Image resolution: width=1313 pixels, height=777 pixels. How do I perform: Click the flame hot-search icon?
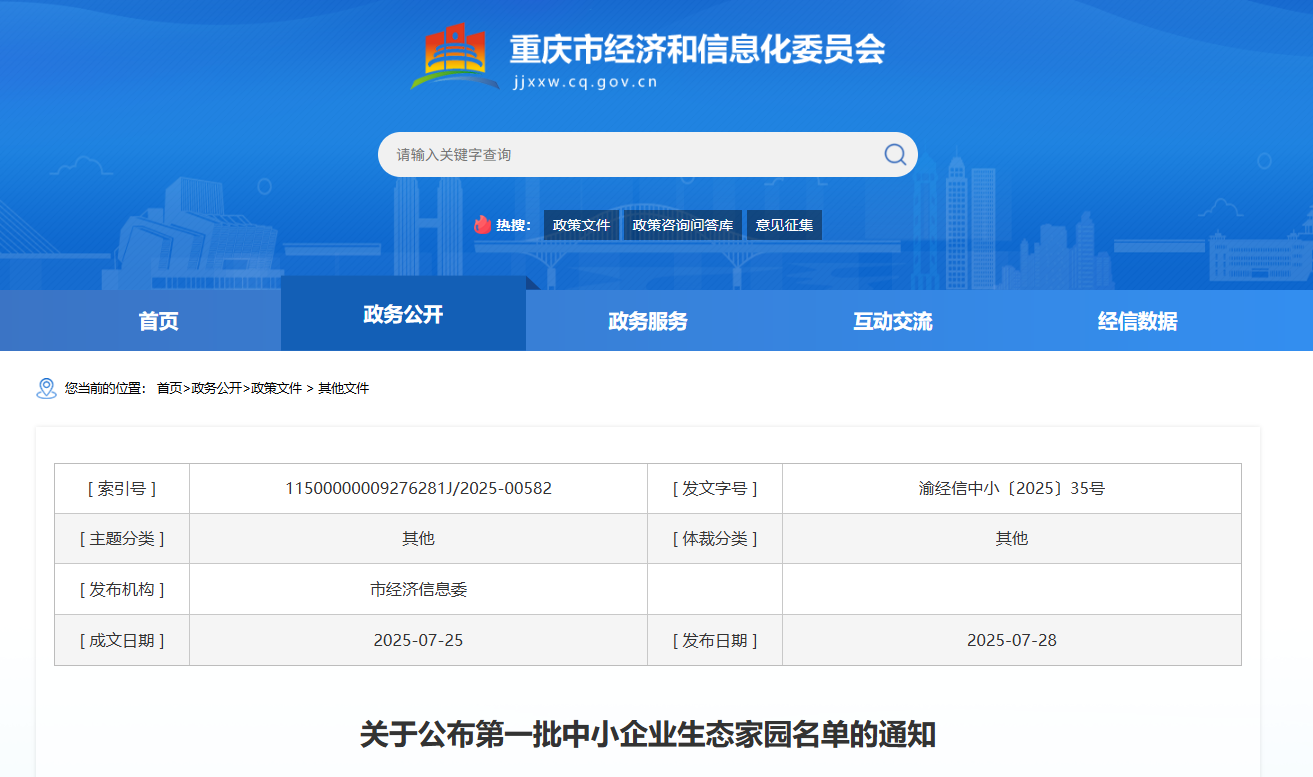click(x=483, y=225)
